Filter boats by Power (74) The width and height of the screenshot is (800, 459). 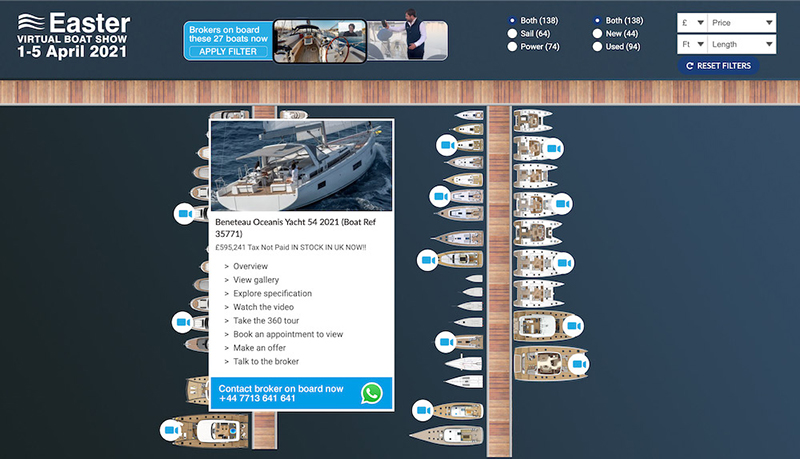[512, 46]
